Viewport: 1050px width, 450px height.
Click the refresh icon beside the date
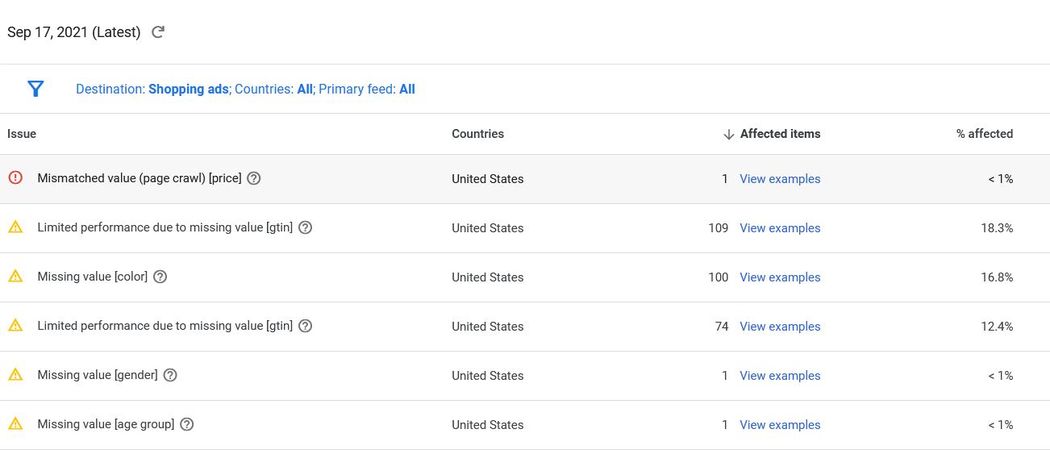(x=158, y=32)
